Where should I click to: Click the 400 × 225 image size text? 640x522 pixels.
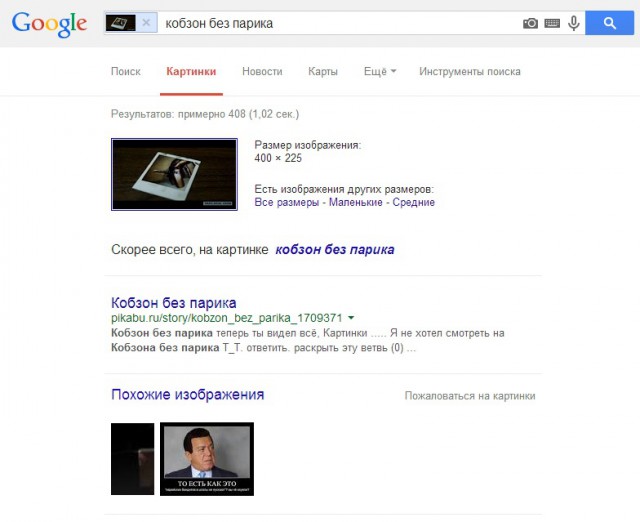278,158
